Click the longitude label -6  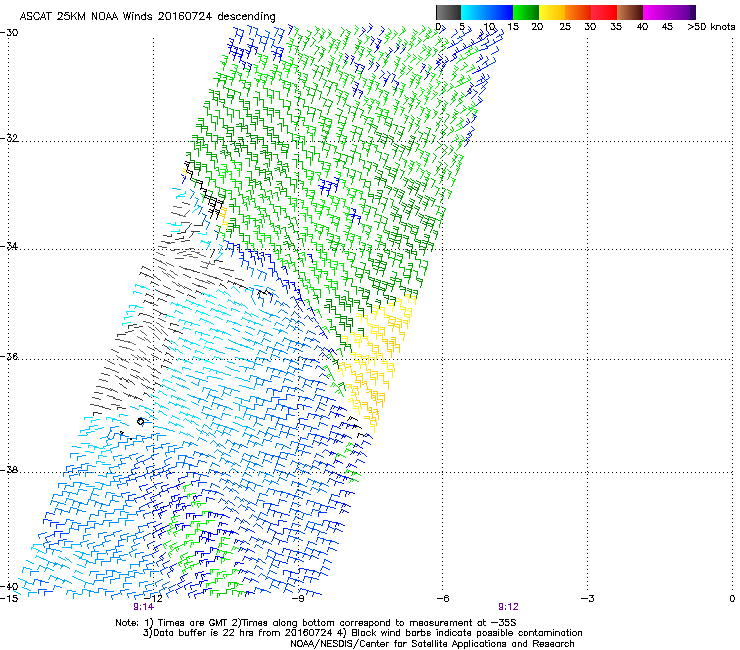(442, 598)
